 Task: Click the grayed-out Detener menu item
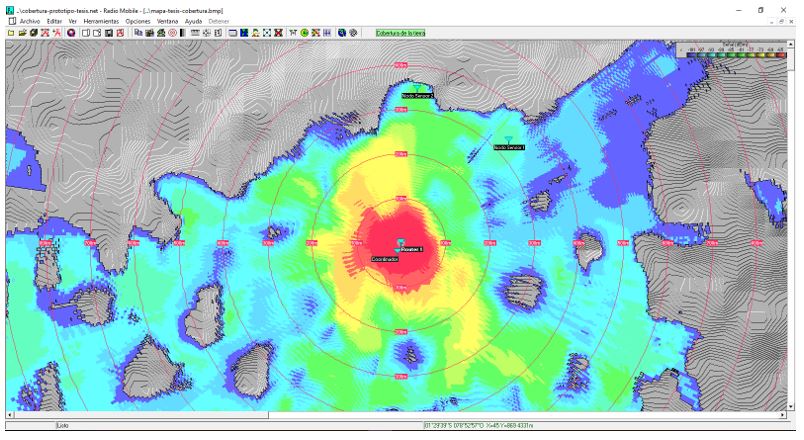pos(219,22)
